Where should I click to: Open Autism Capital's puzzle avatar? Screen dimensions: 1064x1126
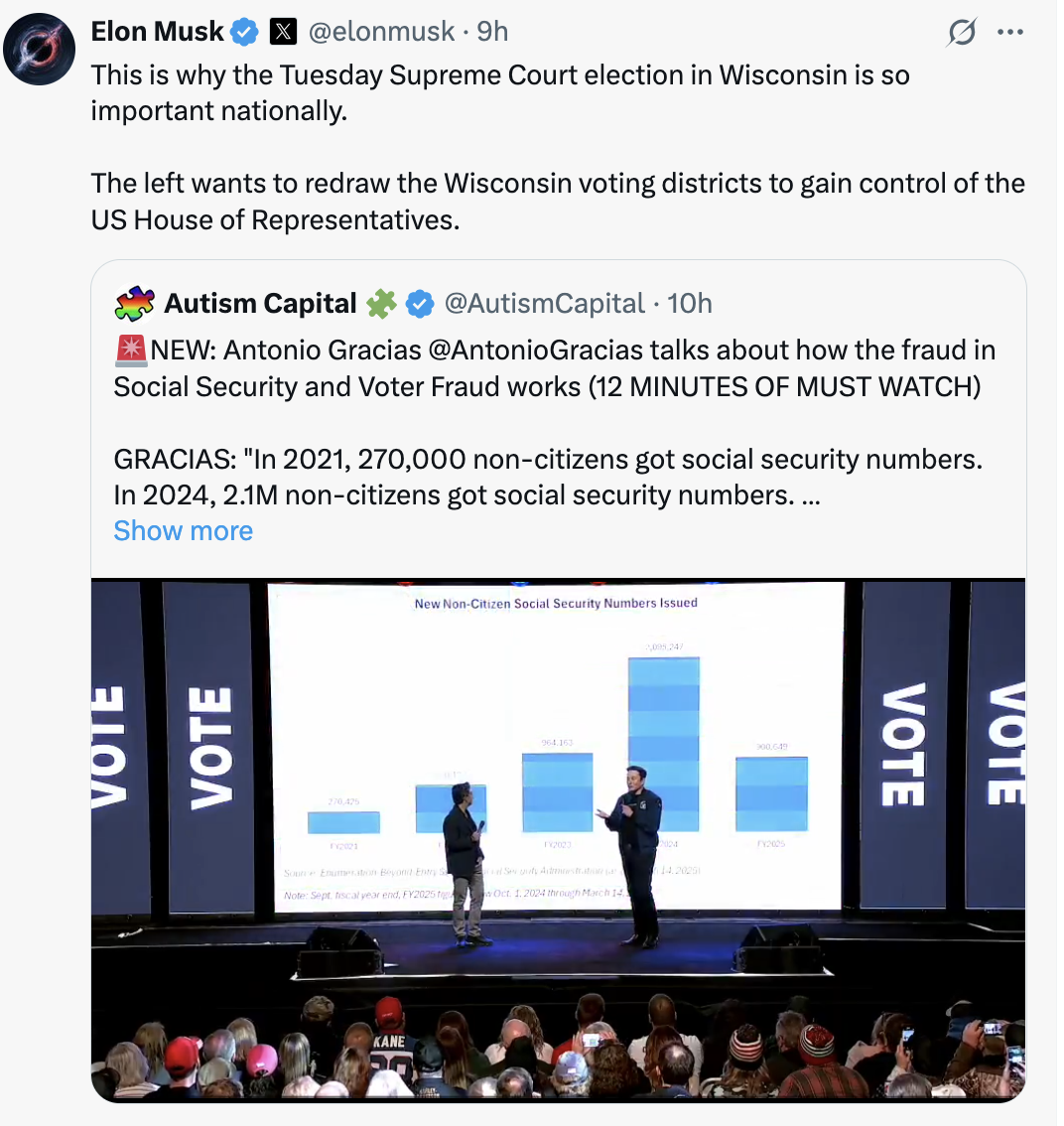pos(134,303)
